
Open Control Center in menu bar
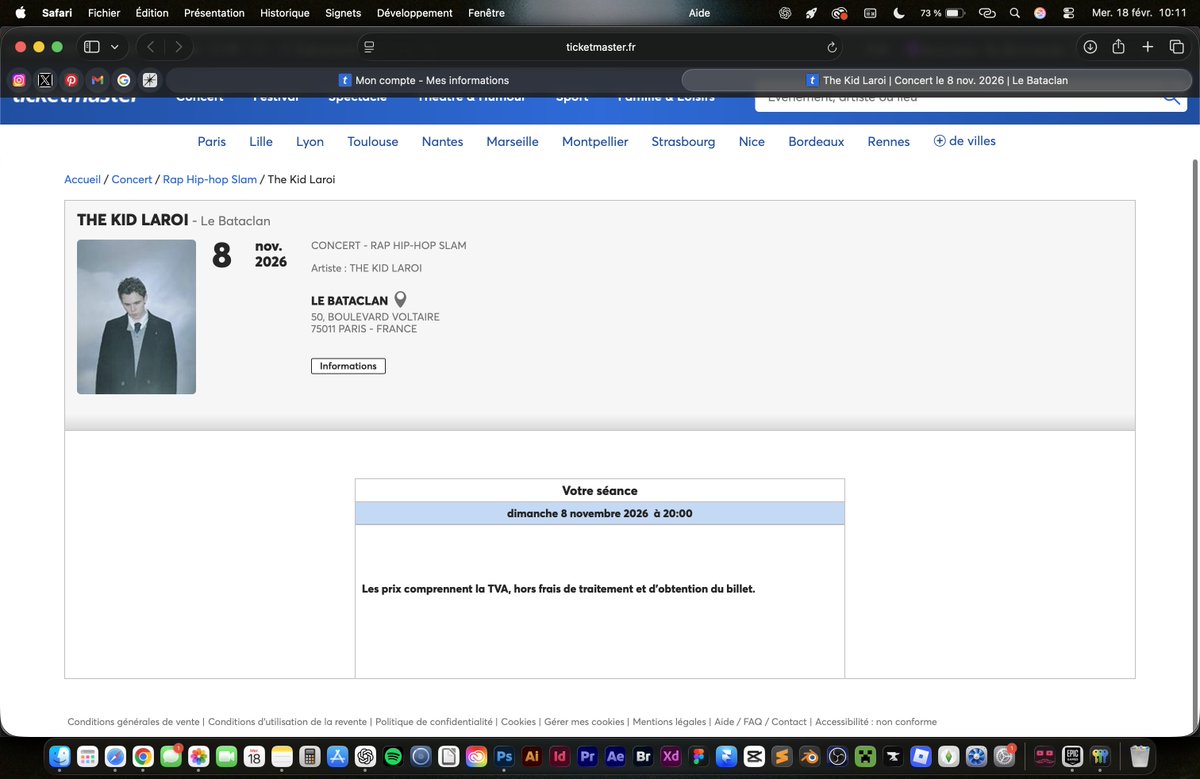[x=1069, y=13]
